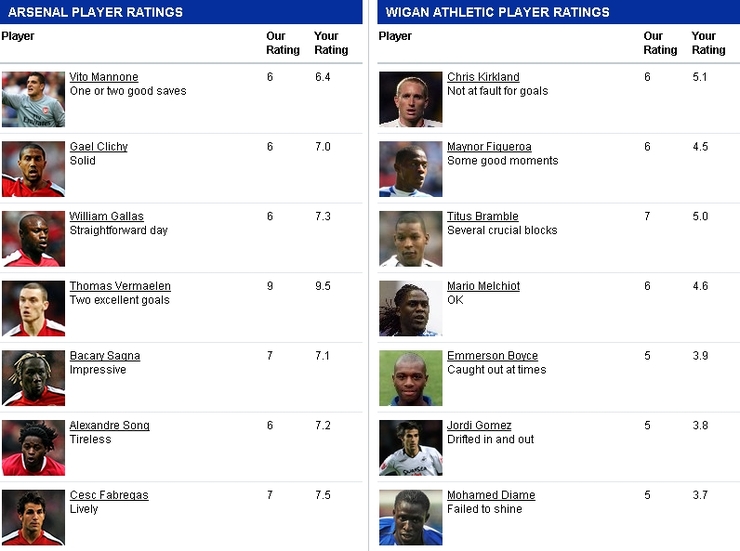Select the William Gallas name link
This screenshot has width=740, height=551.
106,217
